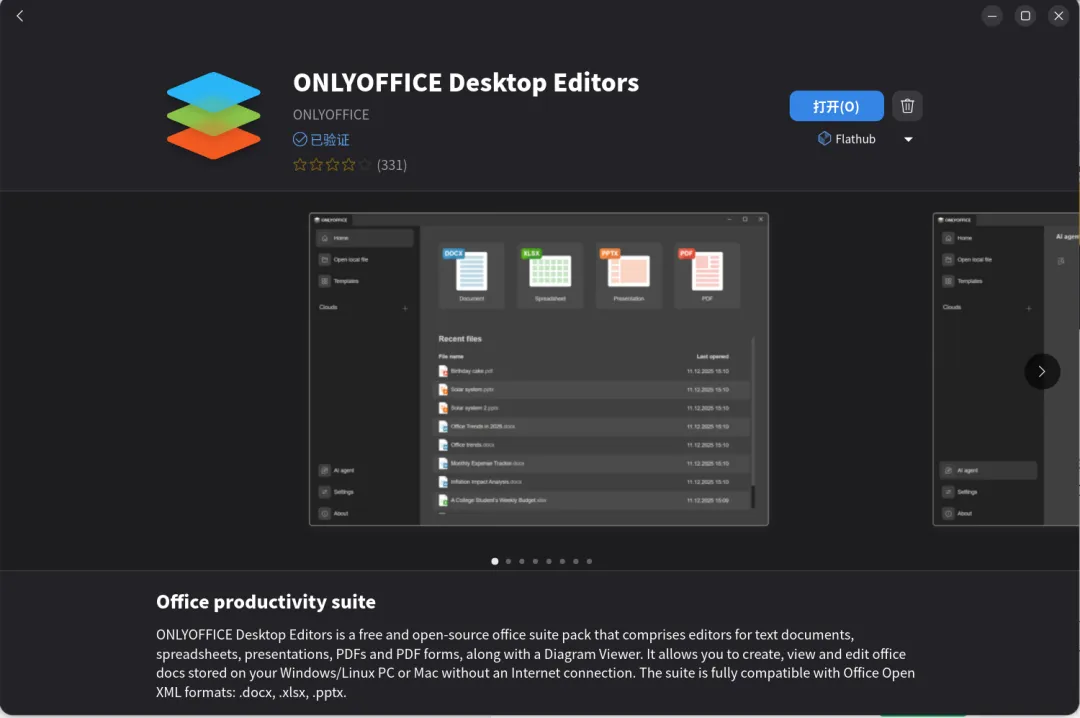This screenshot has height=718, width=1080.
Task: Click AI agent in the second screenshot
Action: click(988, 470)
